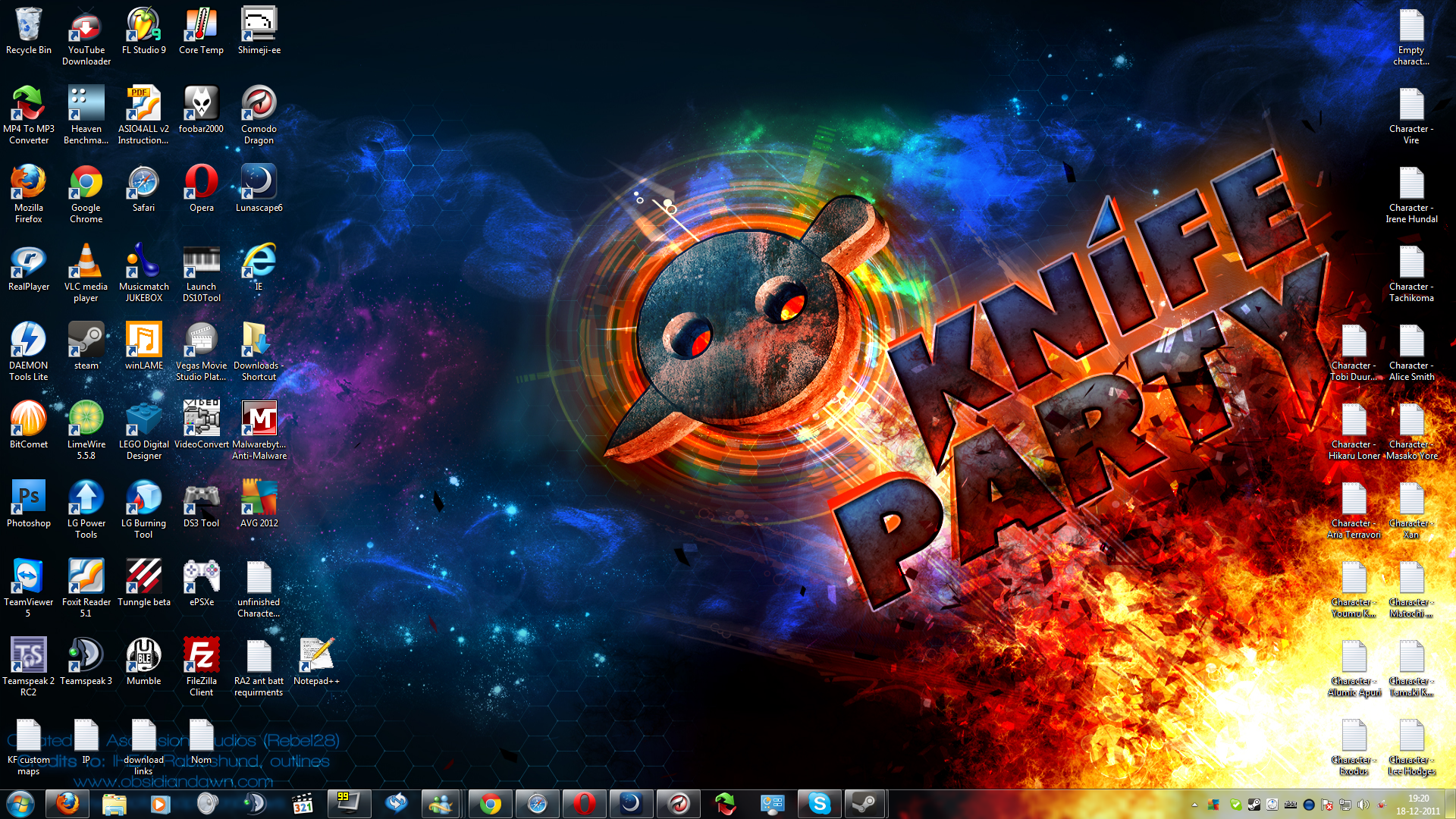The height and width of the screenshot is (819, 1456).
Task: Click the Opera desktop icon
Action: coord(202,190)
